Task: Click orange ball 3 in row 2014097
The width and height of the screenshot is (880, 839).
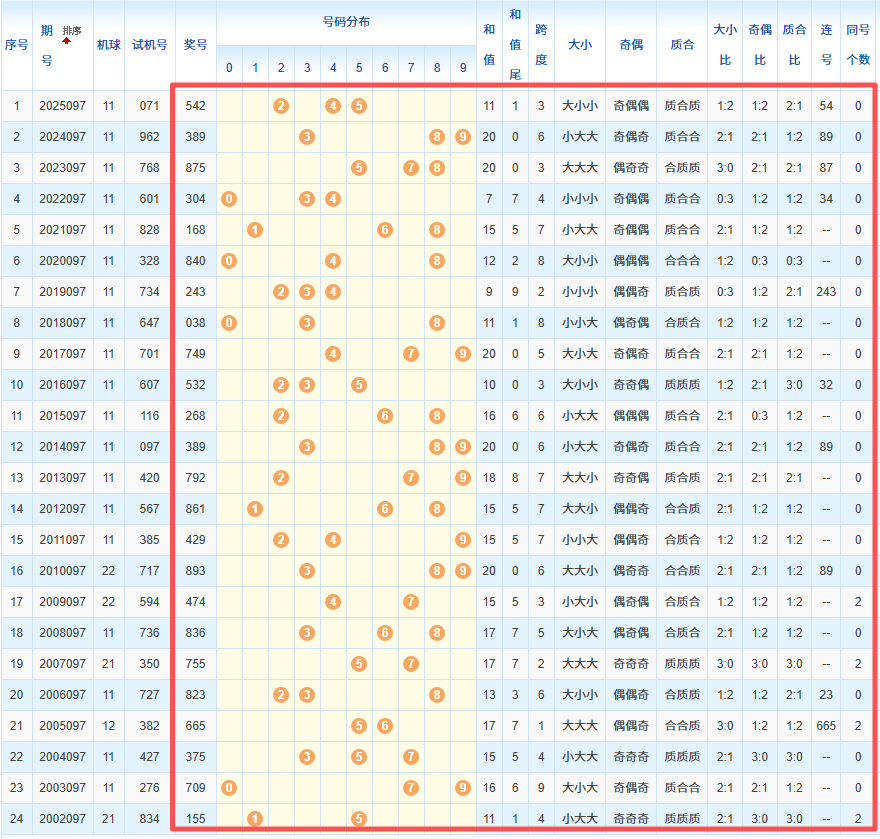Action: click(307, 447)
